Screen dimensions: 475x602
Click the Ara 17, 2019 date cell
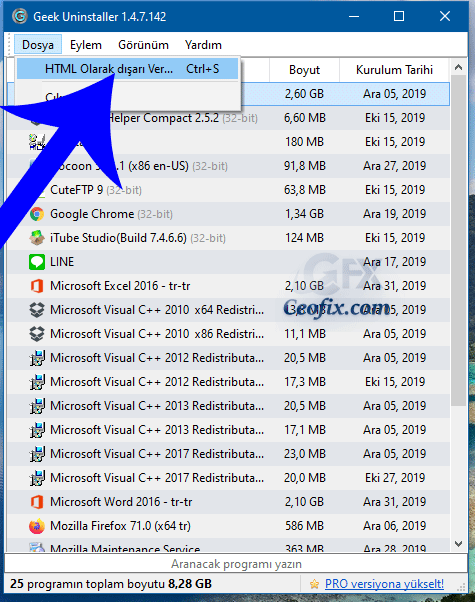(x=394, y=262)
